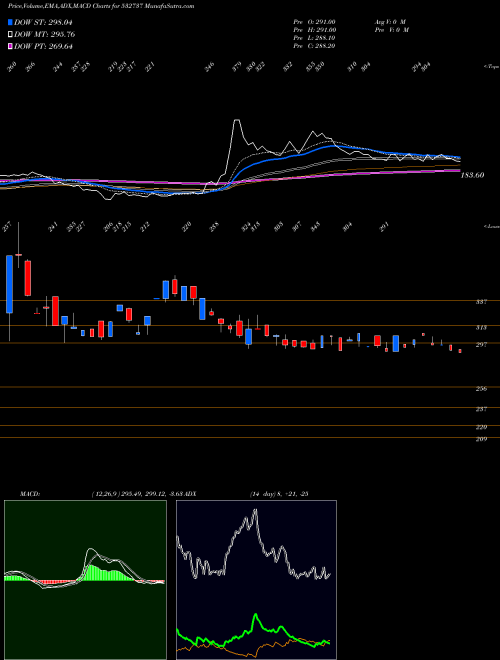
Task: Click the magenta DOW PT legend swatch
Action: (x=10, y=46)
